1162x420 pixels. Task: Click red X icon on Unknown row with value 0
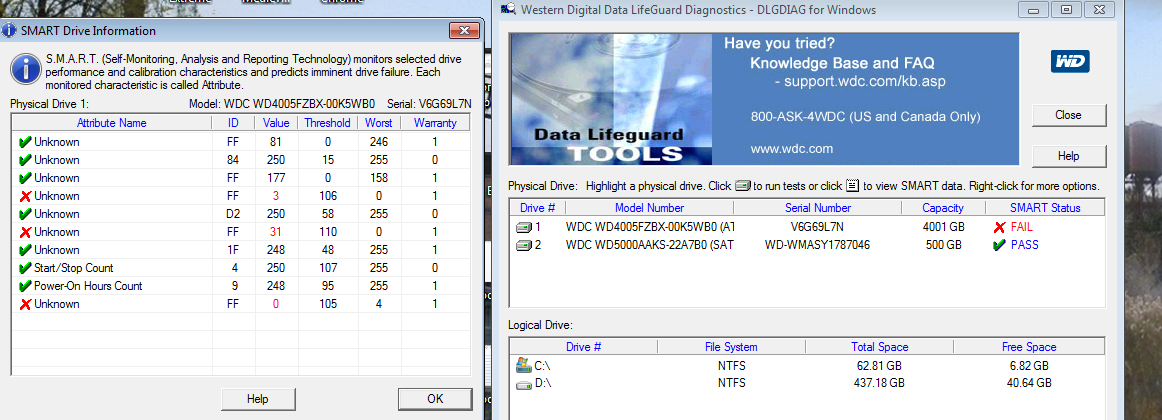pos(25,304)
